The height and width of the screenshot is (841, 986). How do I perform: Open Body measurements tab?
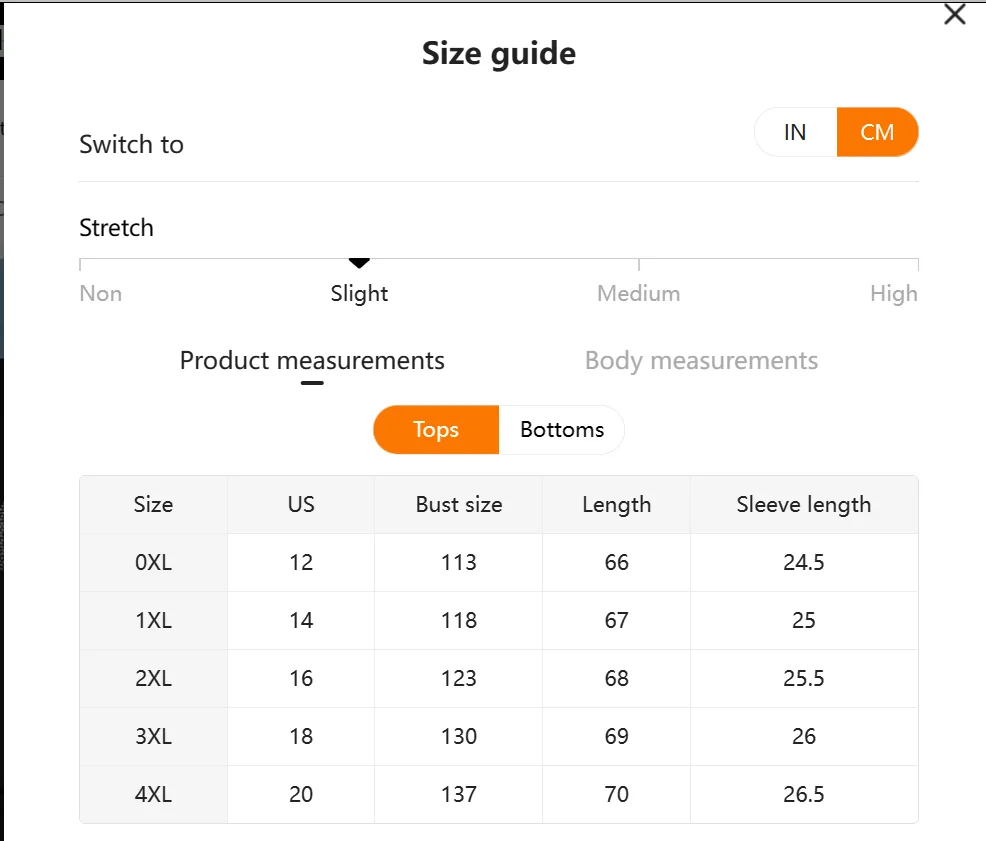pos(701,360)
